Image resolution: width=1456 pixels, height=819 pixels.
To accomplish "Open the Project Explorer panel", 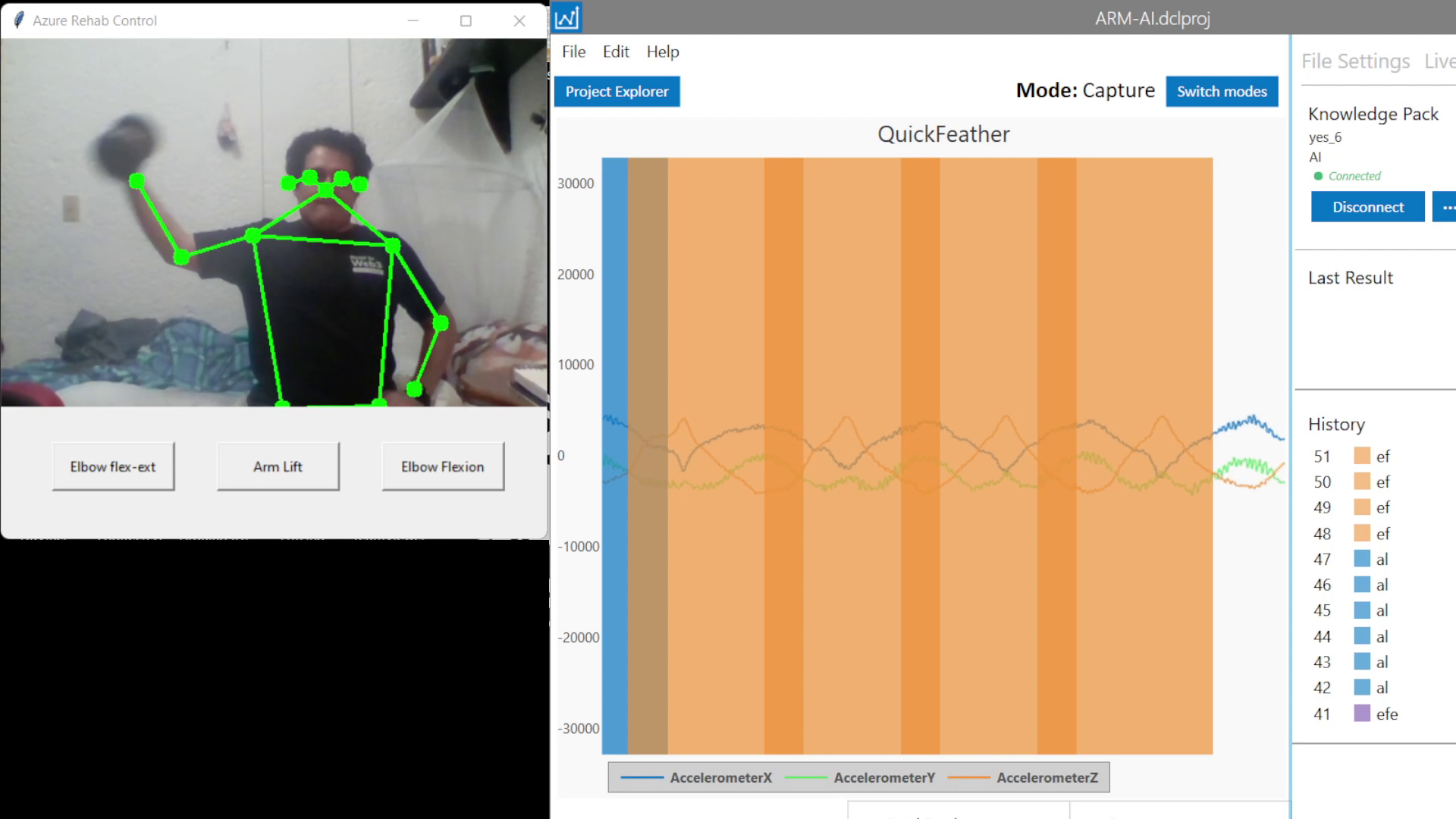I will click(617, 91).
